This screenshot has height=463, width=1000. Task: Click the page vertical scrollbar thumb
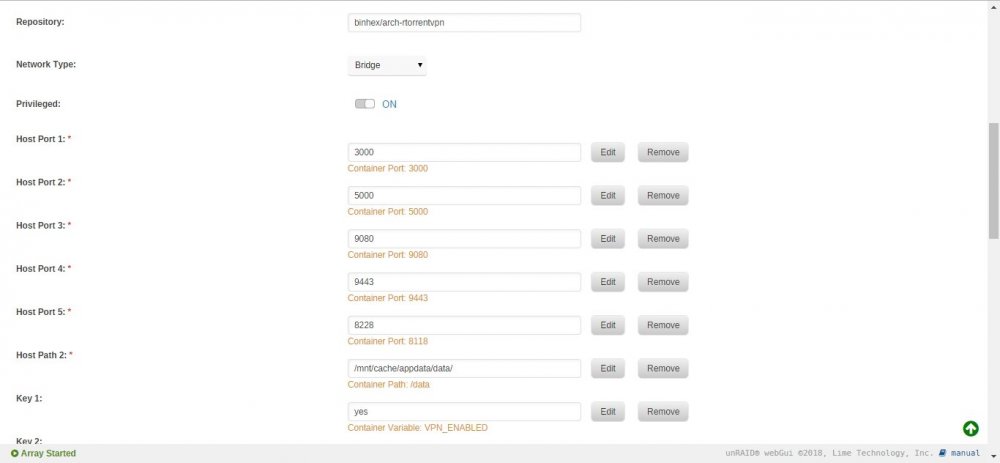click(x=994, y=180)
